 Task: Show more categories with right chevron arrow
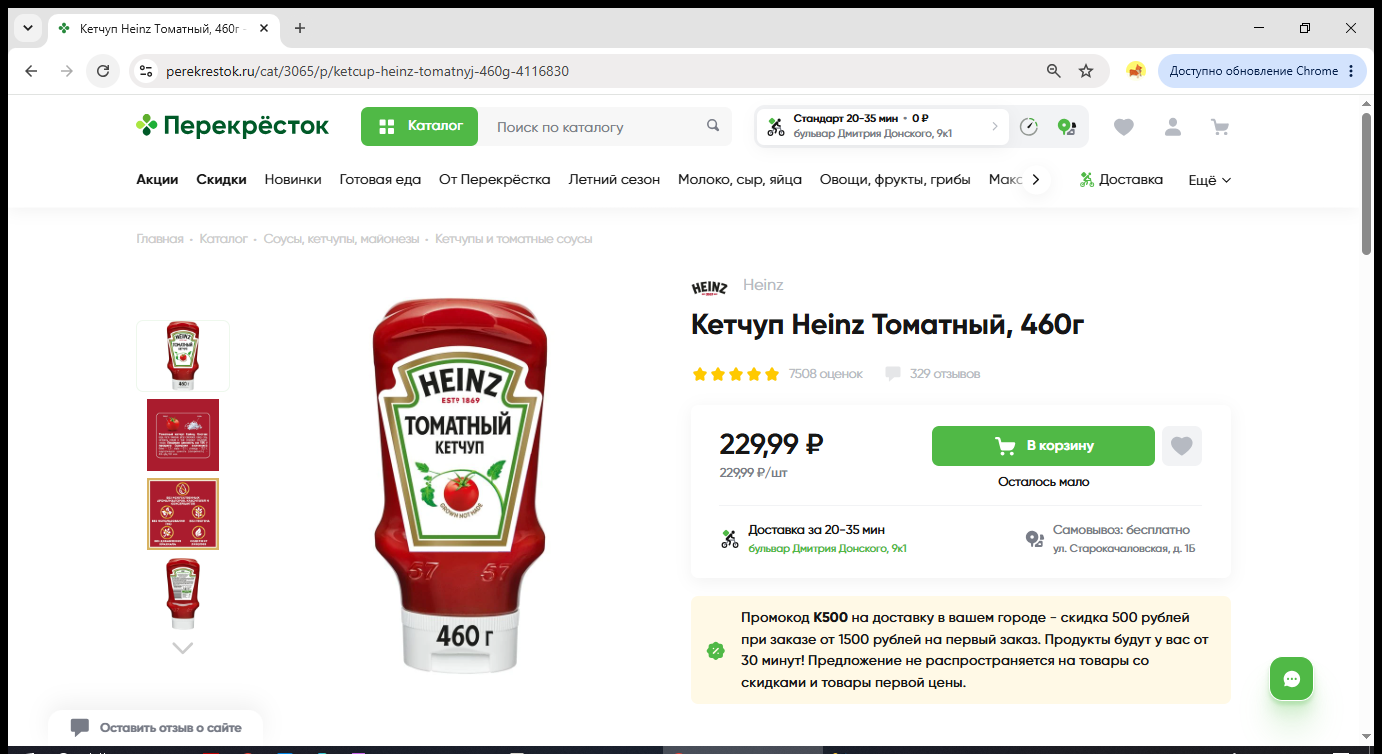1035,180
